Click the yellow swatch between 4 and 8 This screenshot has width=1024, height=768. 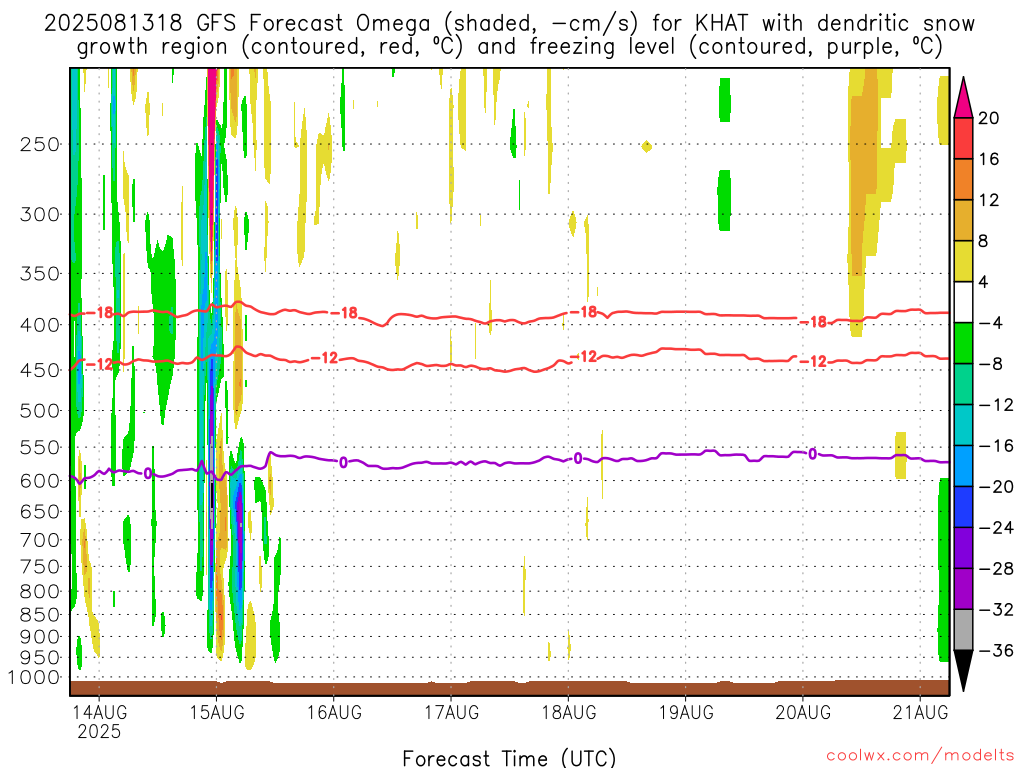[x=963, y=261]
